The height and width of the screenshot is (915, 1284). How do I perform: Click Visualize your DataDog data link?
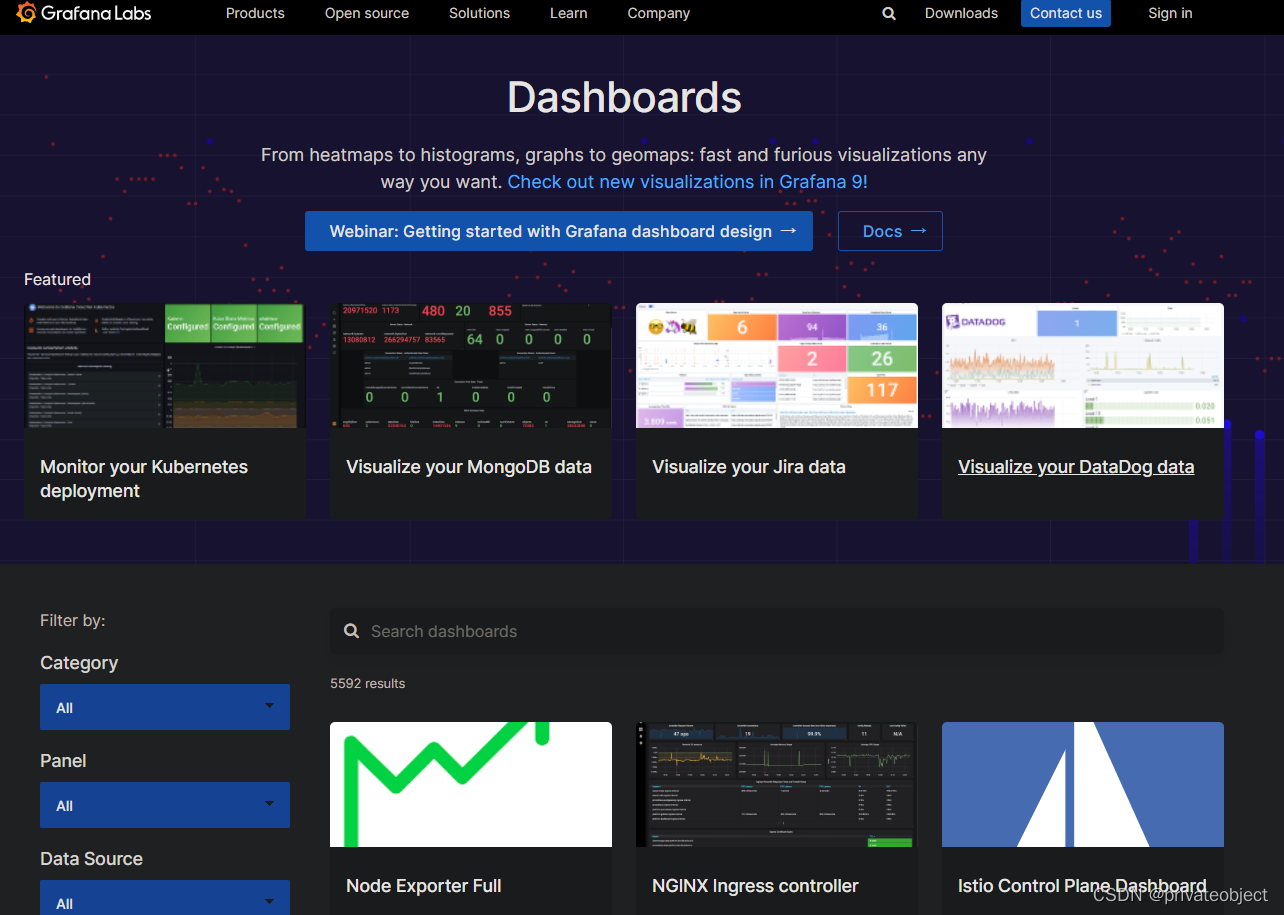pyautogui.click(x=1076, y=467)
